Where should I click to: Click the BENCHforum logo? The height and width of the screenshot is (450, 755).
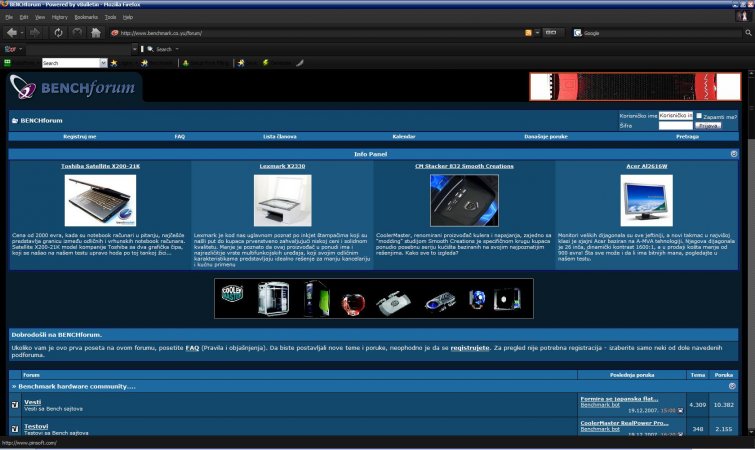pos(72,87)
